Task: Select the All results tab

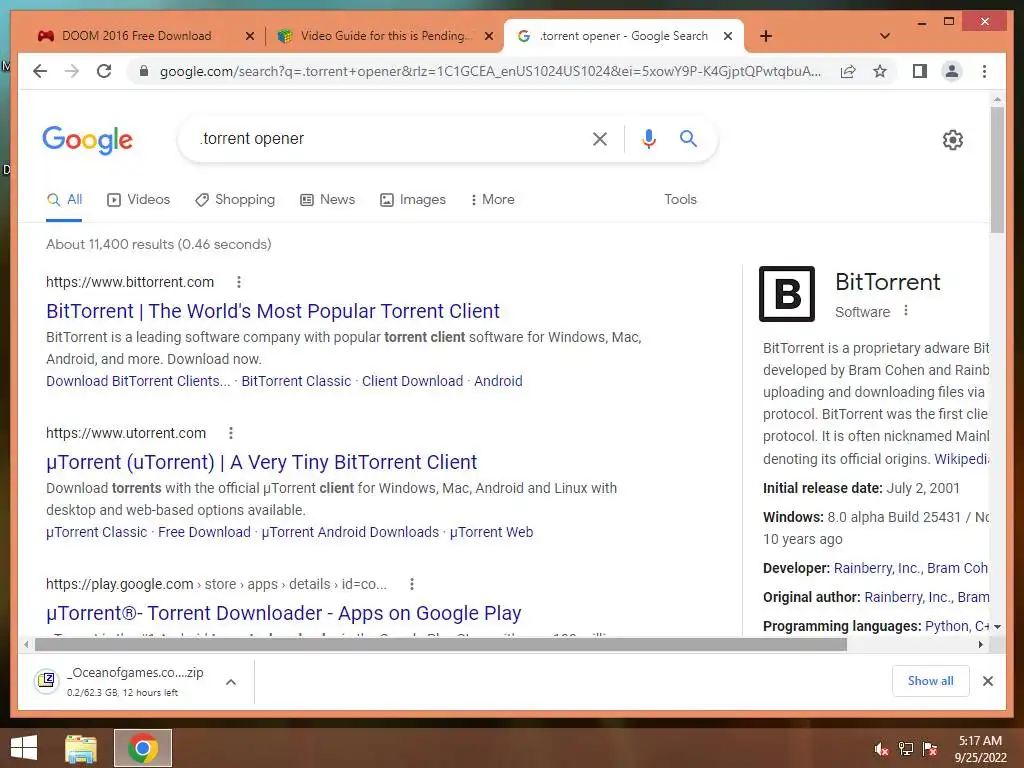Action: tap(65, 199)
